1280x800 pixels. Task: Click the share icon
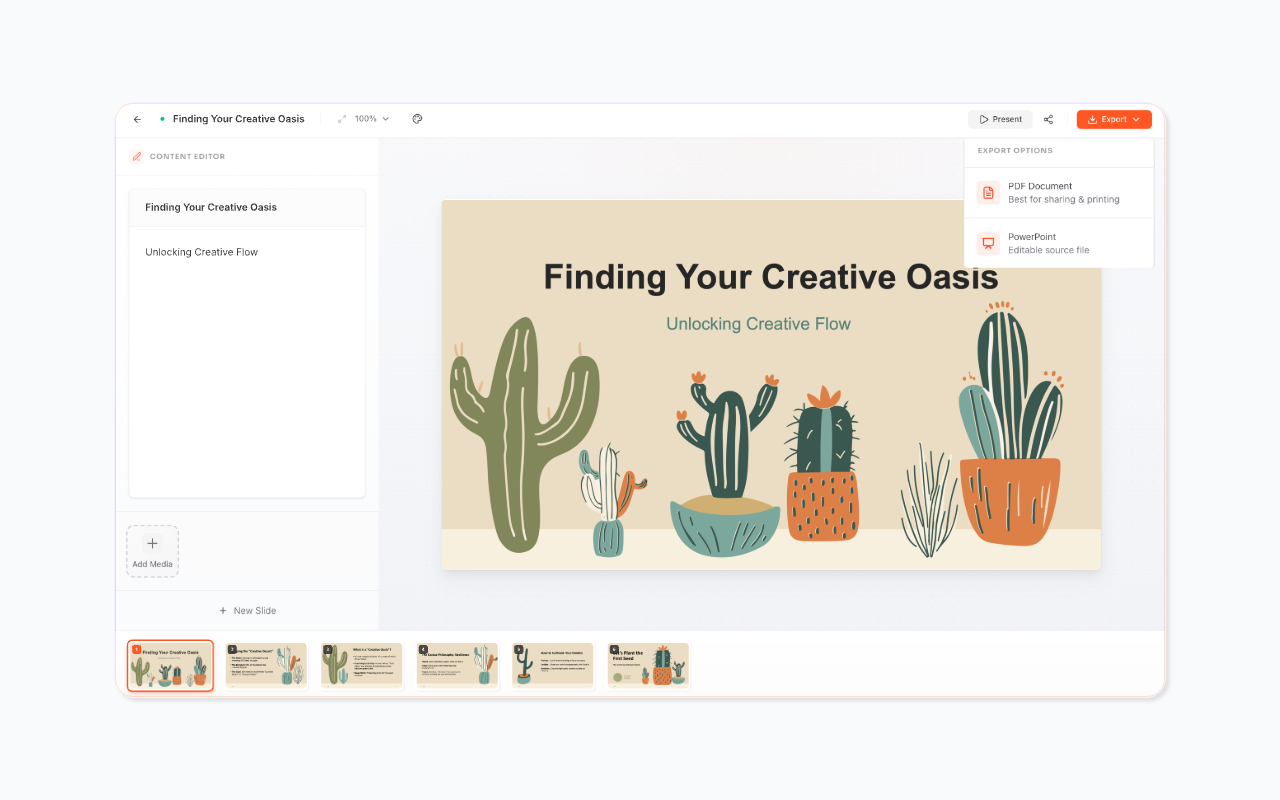tap(1048, 119)
